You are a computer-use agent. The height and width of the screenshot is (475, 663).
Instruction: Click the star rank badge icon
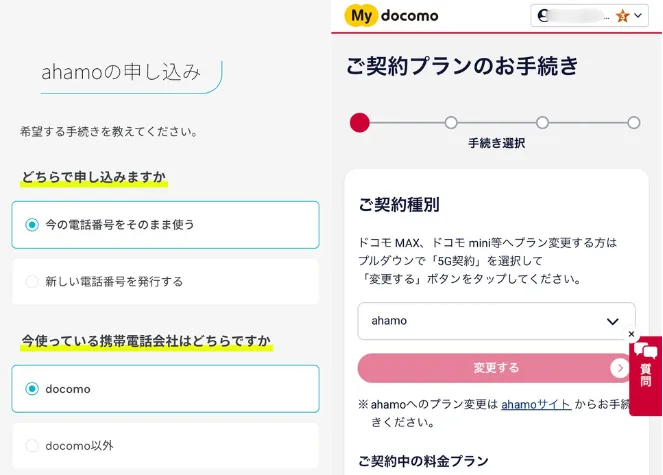622,16
